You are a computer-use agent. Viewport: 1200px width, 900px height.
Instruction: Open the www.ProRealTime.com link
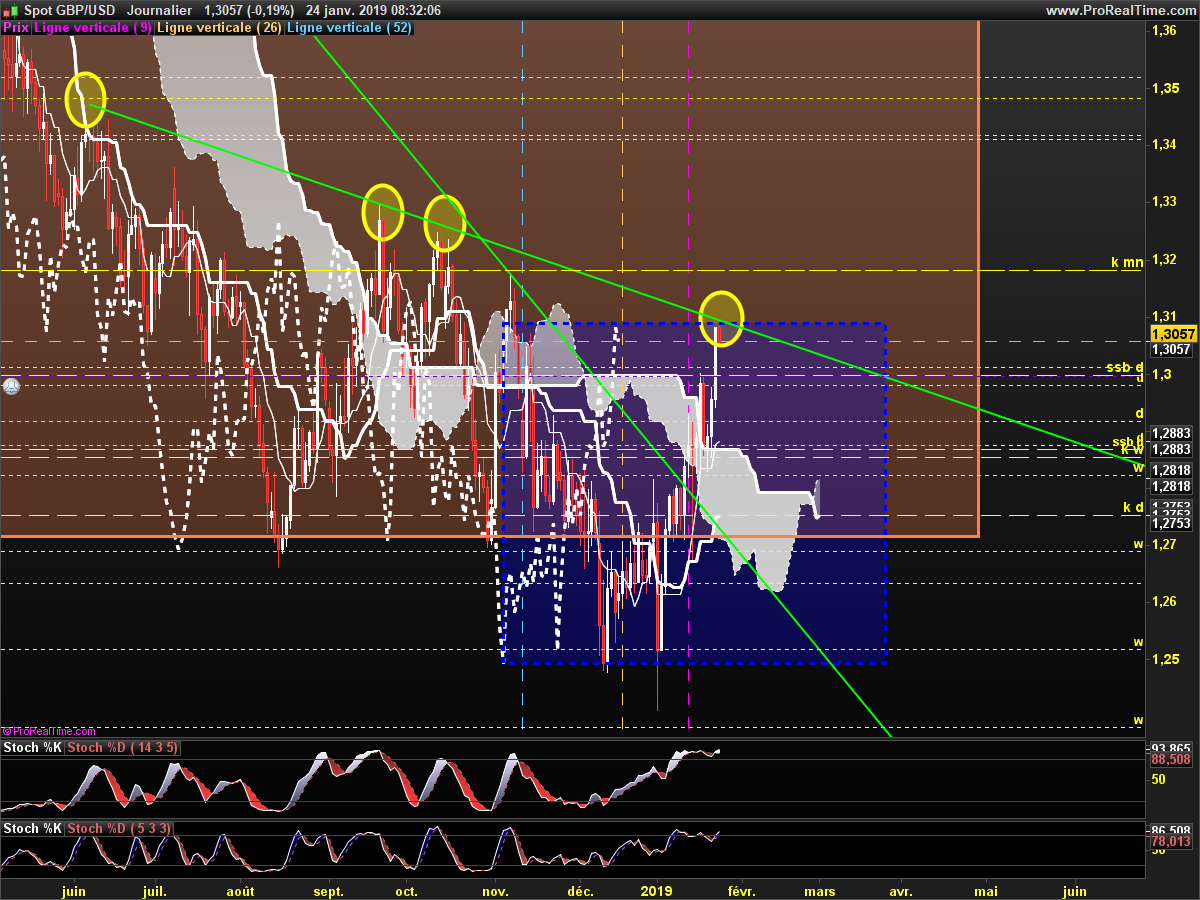click(x=1120, y=10)
